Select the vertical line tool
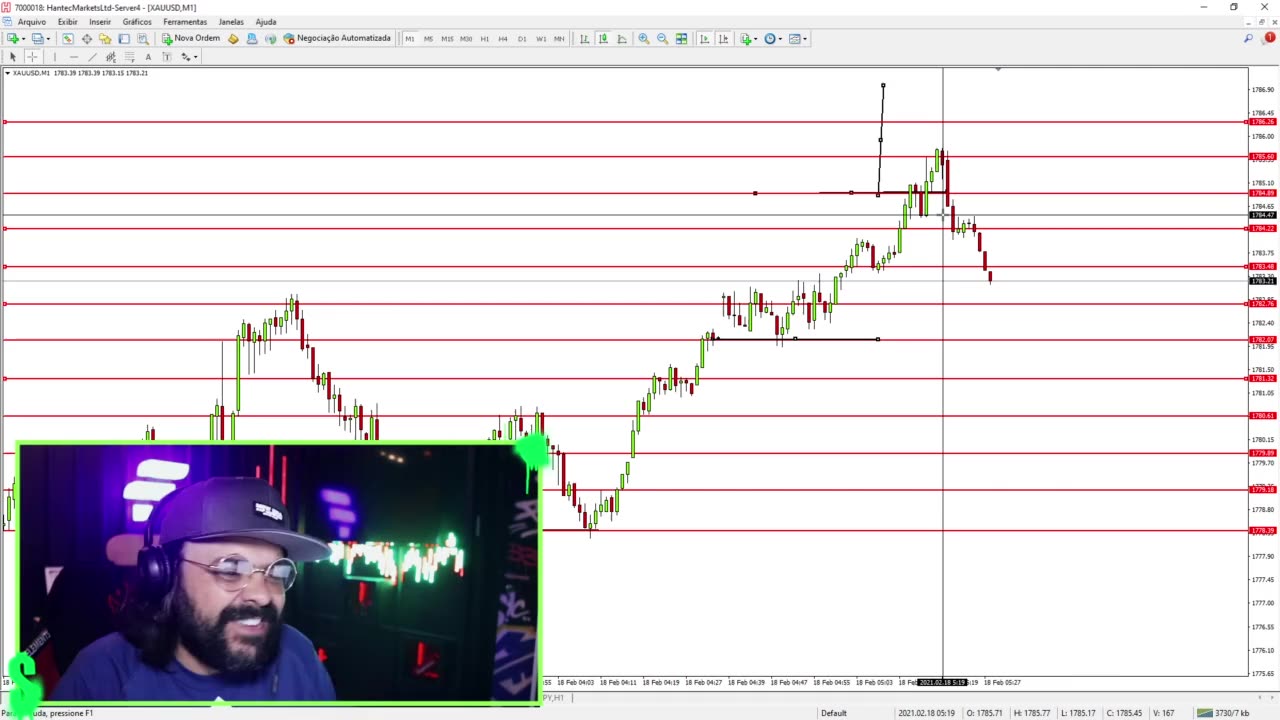This screenshot has width=1280, height=720. (54, 57)
